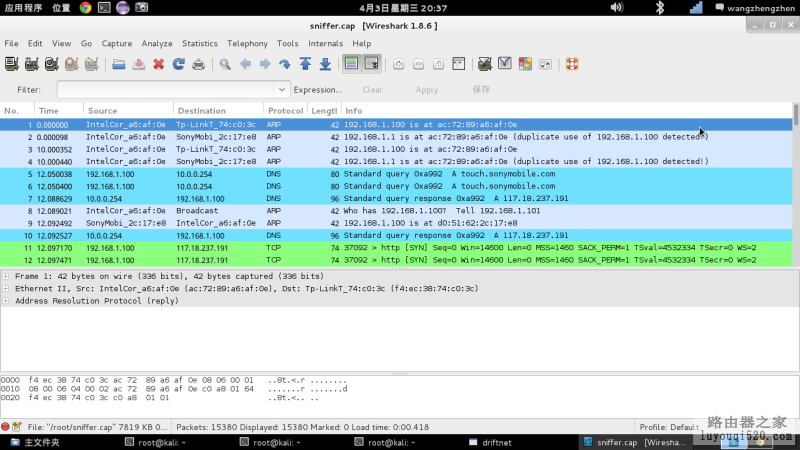Click the Apply filter button
Image resolution: width=800 pixels, height=450 pixels.
click(427, 90)
